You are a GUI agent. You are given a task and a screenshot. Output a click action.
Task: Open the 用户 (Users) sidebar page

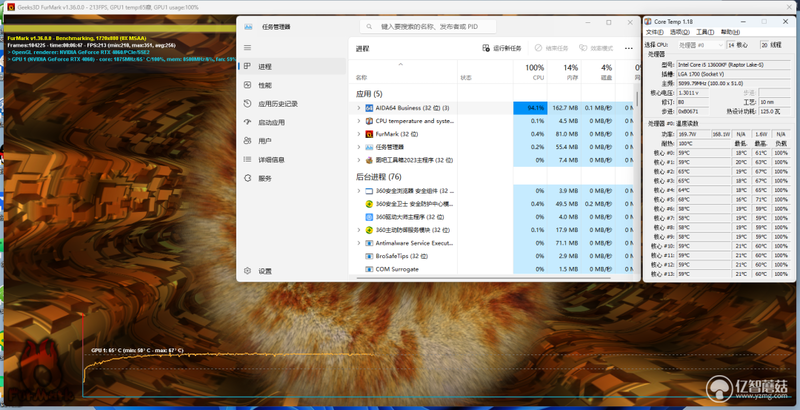(292, 141)
